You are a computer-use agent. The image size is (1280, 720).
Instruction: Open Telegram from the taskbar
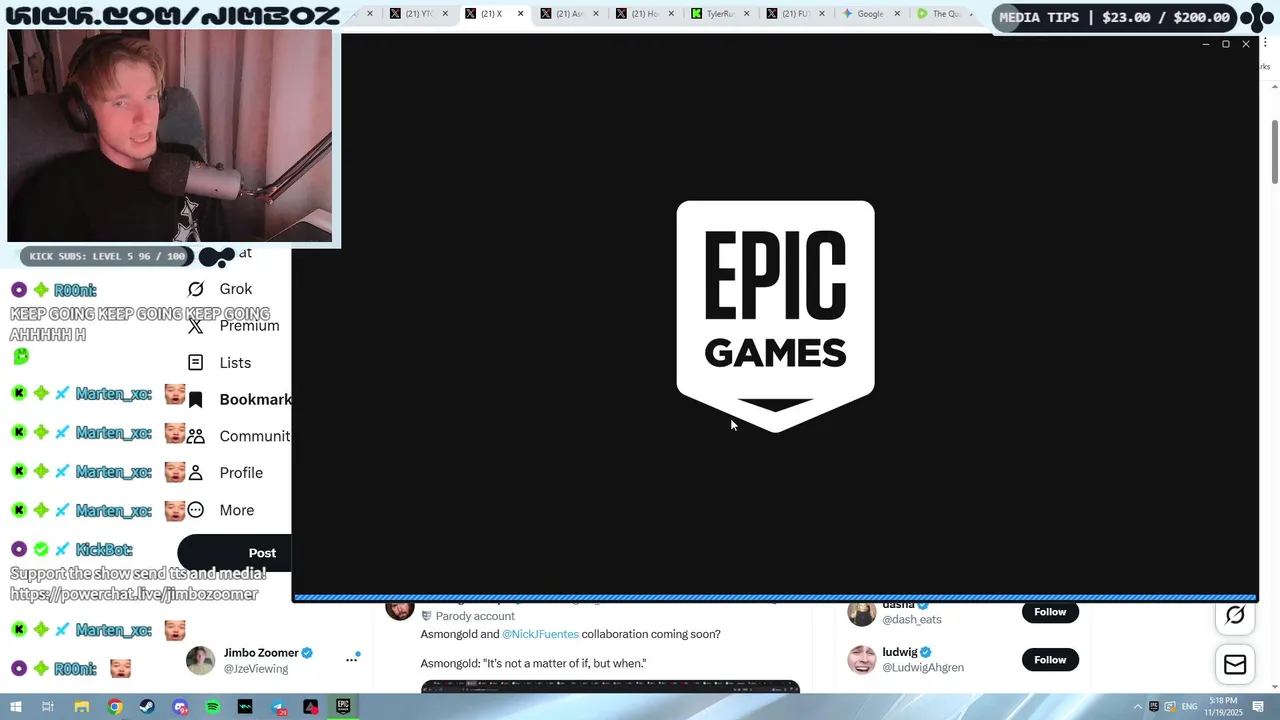click(x=278, y=707)
